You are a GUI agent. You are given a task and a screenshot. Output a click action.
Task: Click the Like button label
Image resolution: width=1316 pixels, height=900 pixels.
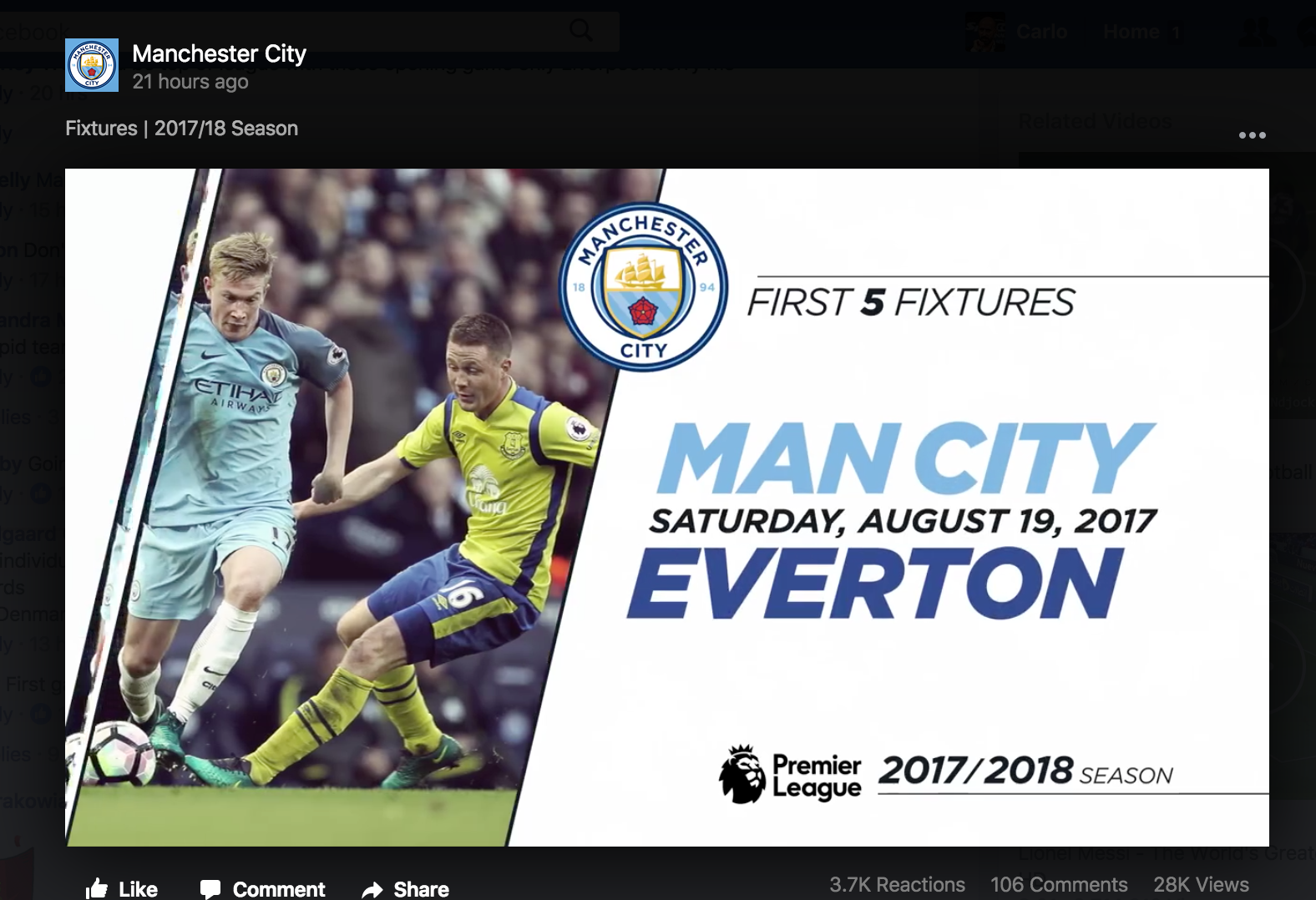click(138, 889)
